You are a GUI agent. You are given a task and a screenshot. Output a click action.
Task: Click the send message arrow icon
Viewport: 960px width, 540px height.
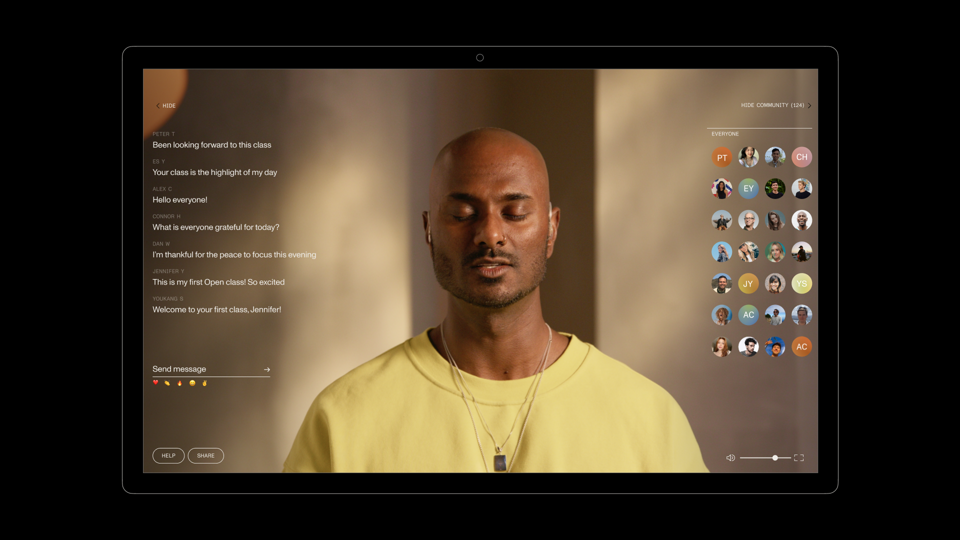pyautogui.click(x=267, y=370)
